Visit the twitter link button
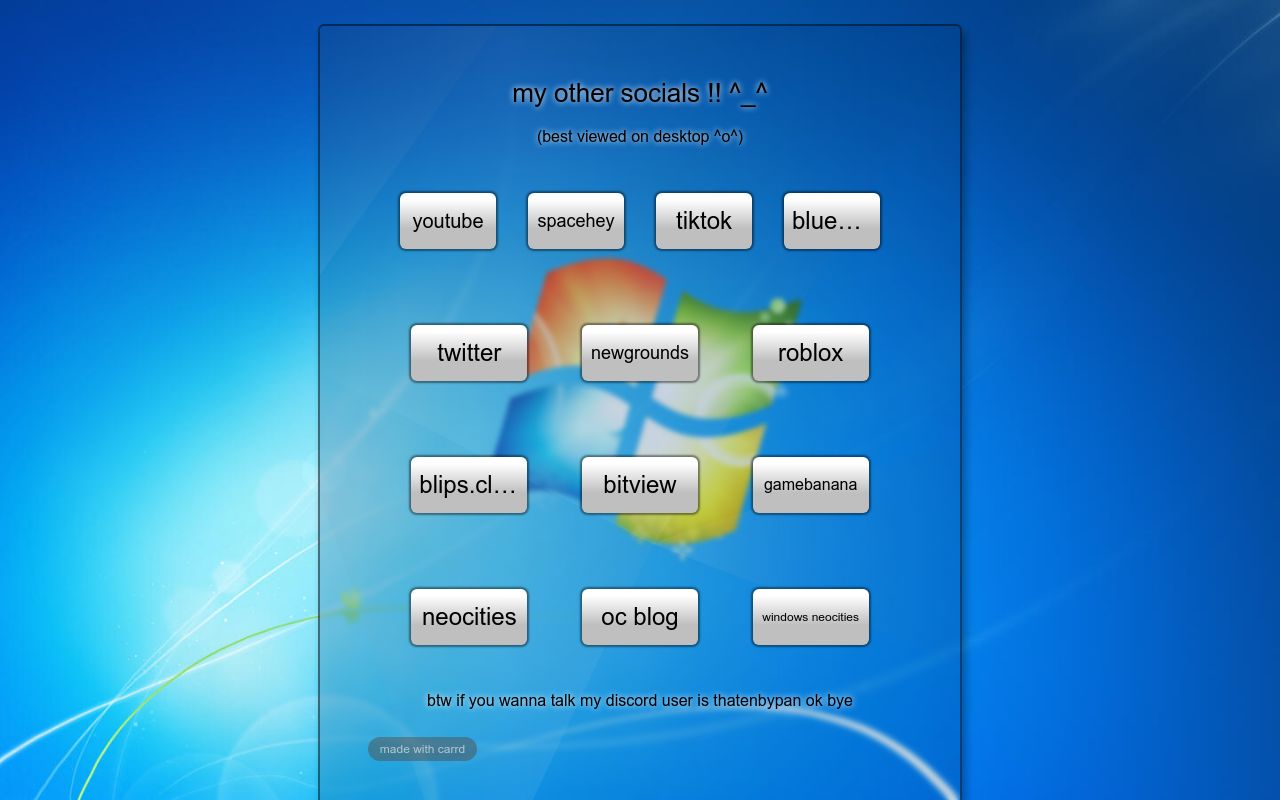This screenshot has height=800, width=1280. point(469,353)
